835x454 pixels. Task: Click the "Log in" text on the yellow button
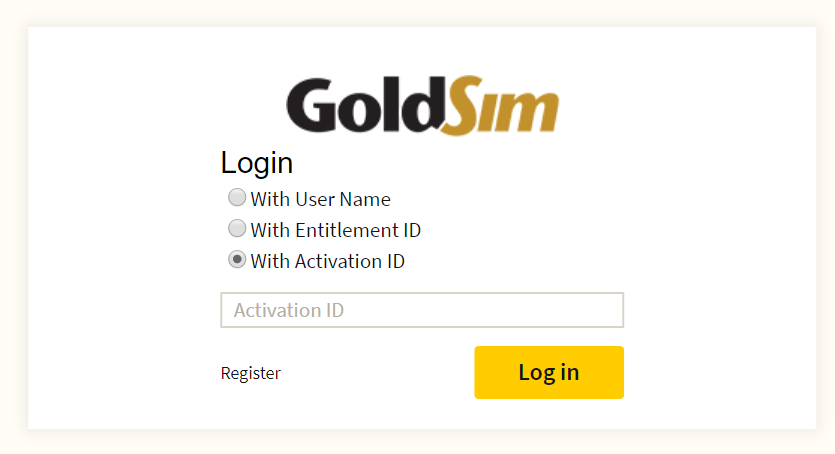[x=549, y=373]
